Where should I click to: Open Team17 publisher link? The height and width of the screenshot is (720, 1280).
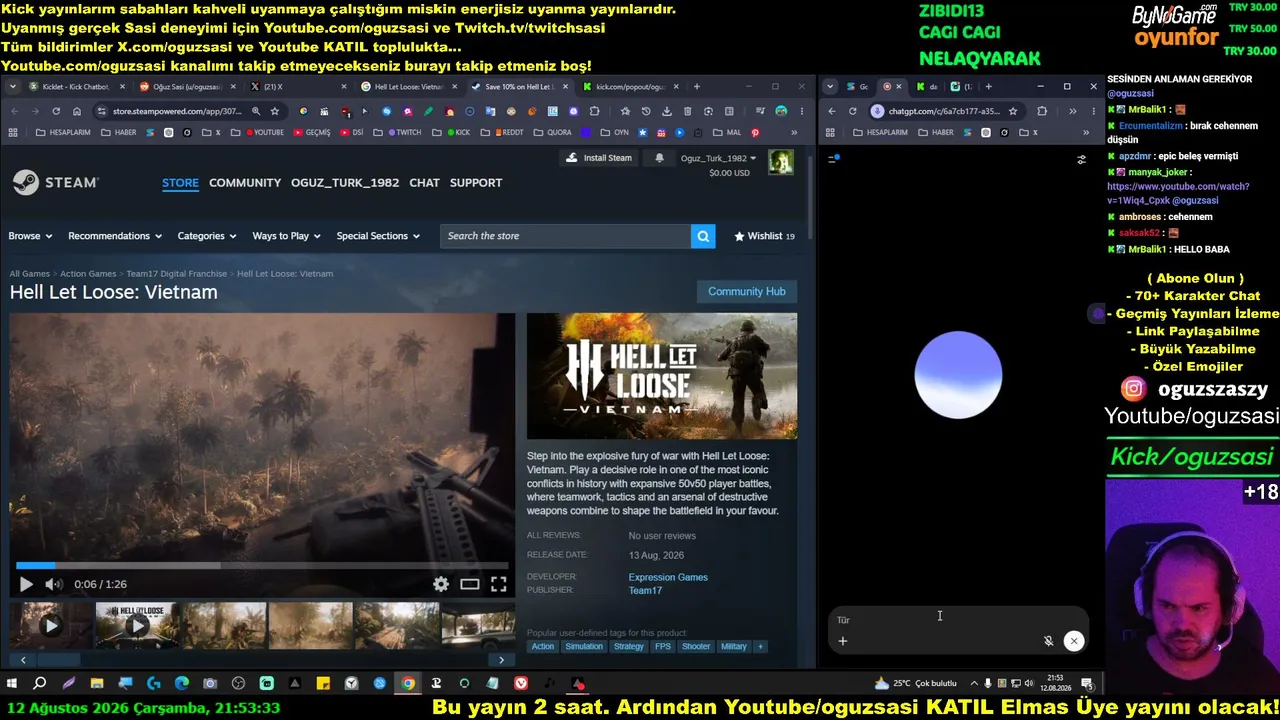(645, 591)
